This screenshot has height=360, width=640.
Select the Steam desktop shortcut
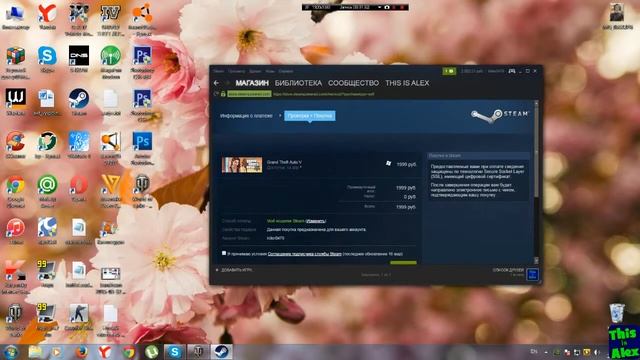pyautogui.click(x=79, y=102)
